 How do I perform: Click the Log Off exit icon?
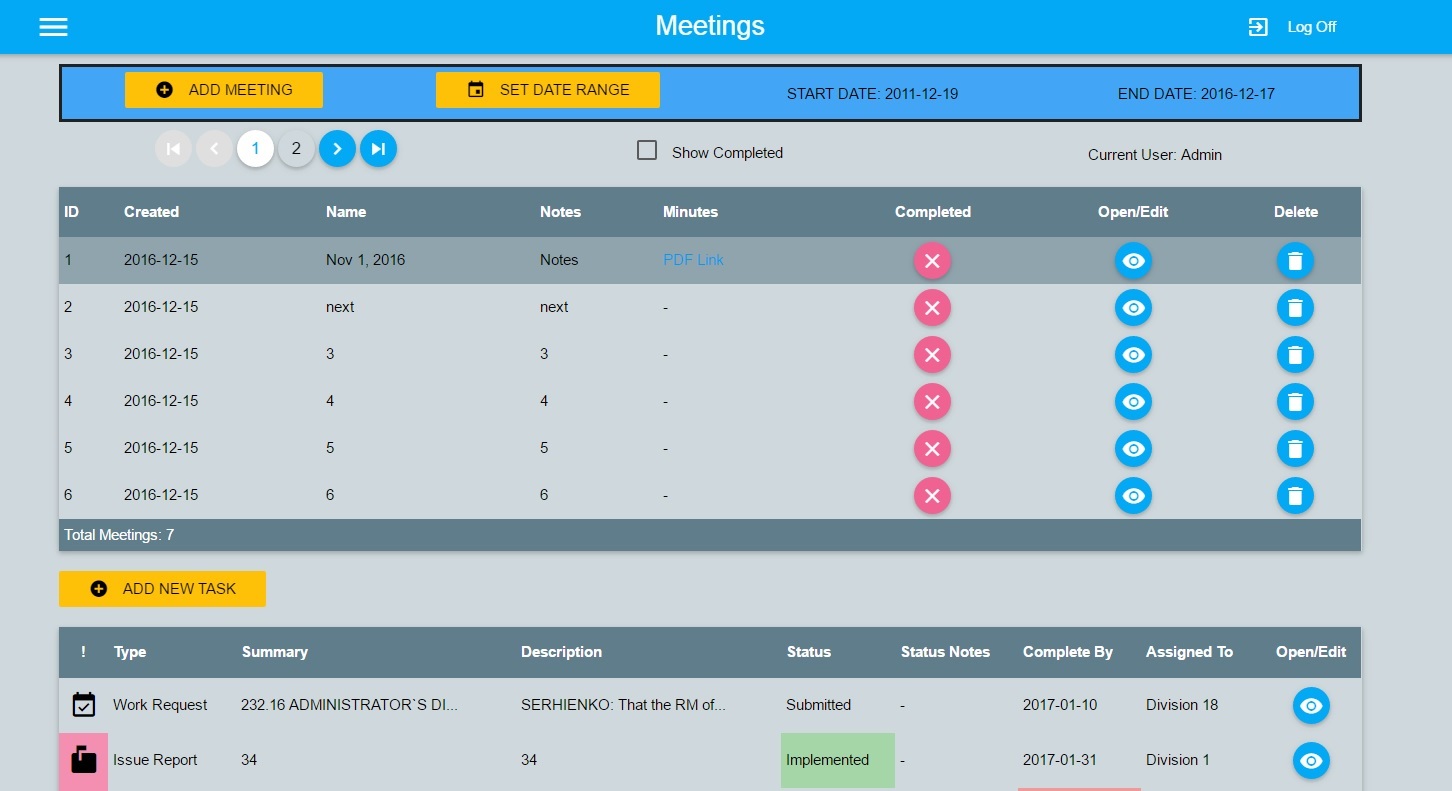click(1258, 27)
